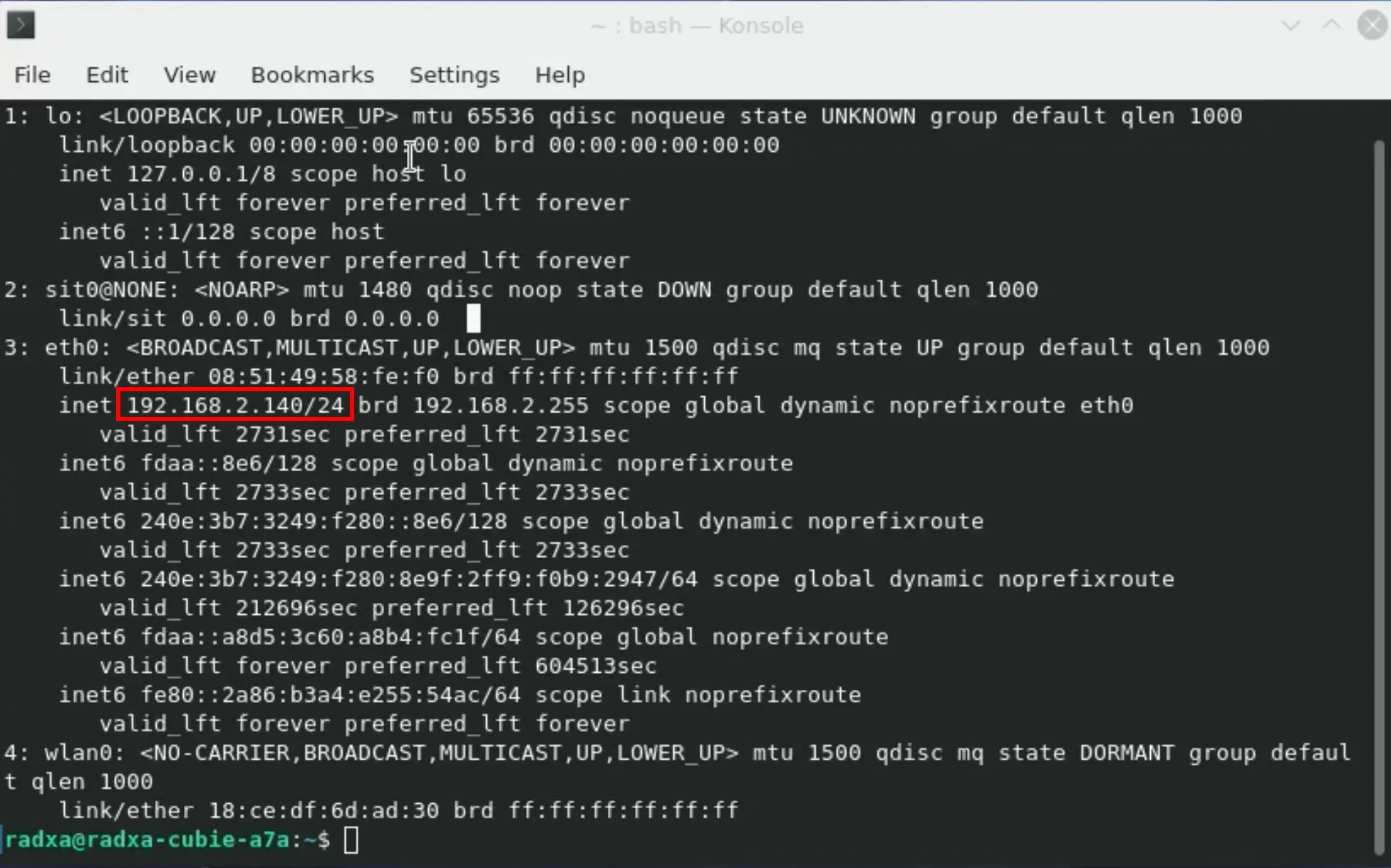Click the loopback address 127.0.0.1/8

[x=201, y=173]
